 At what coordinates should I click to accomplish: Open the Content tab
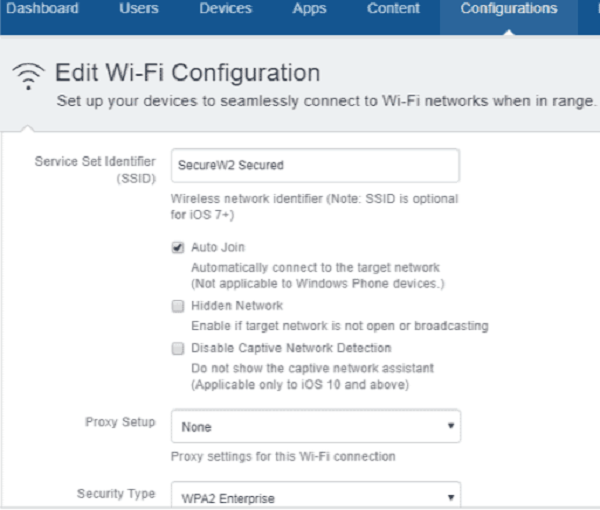click(393, 9)
